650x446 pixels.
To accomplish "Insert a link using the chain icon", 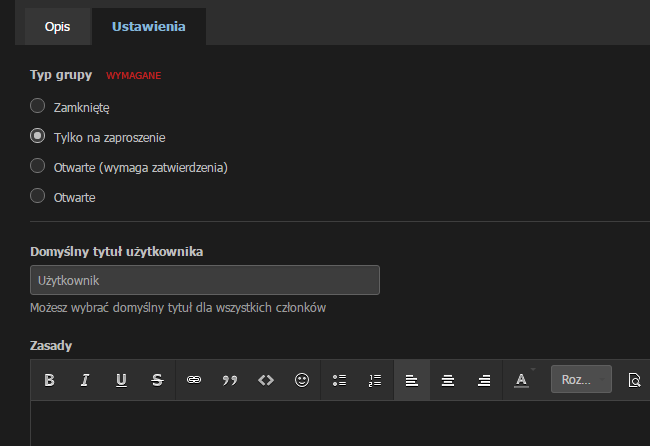I will 194,380.
